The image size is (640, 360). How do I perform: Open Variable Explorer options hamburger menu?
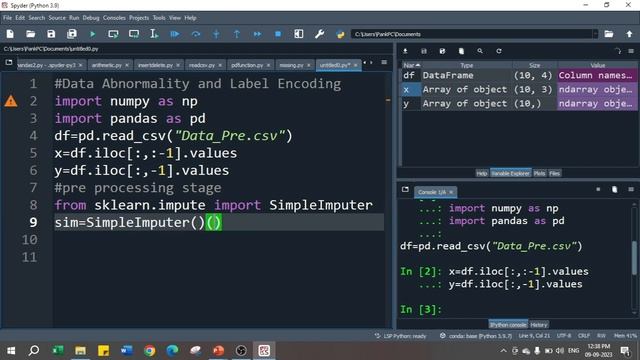click(631, 51)
